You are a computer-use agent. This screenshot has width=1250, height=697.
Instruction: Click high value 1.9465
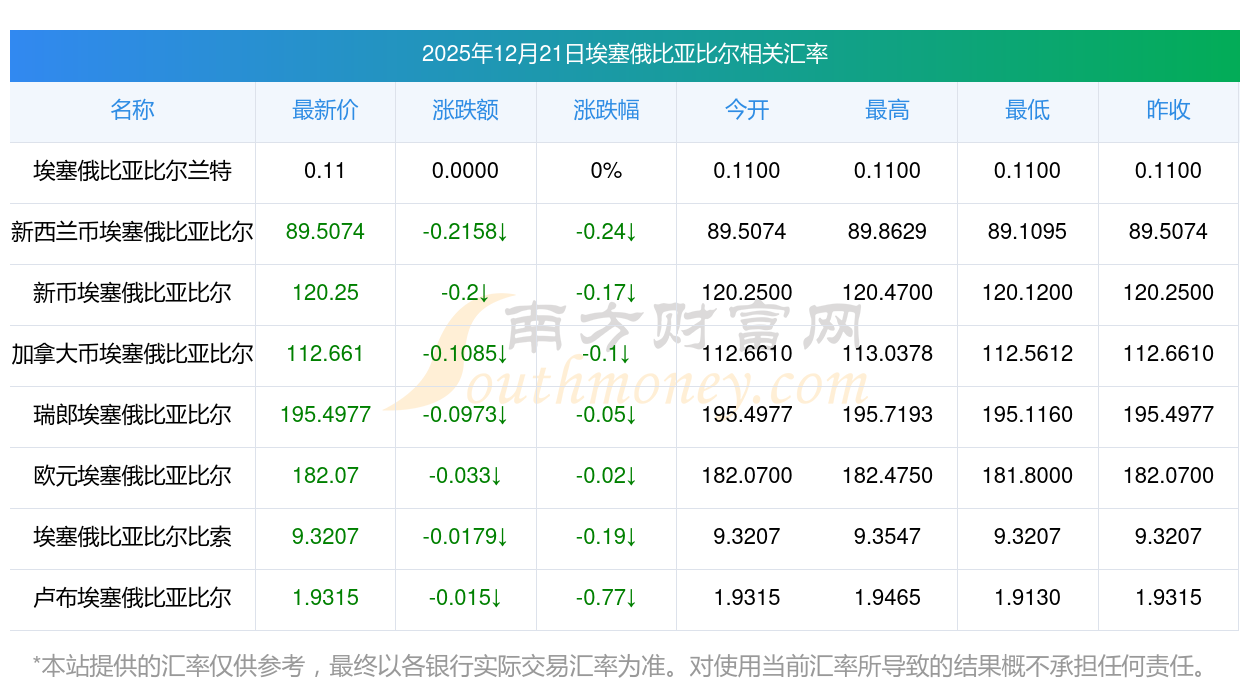click(887, 598)
